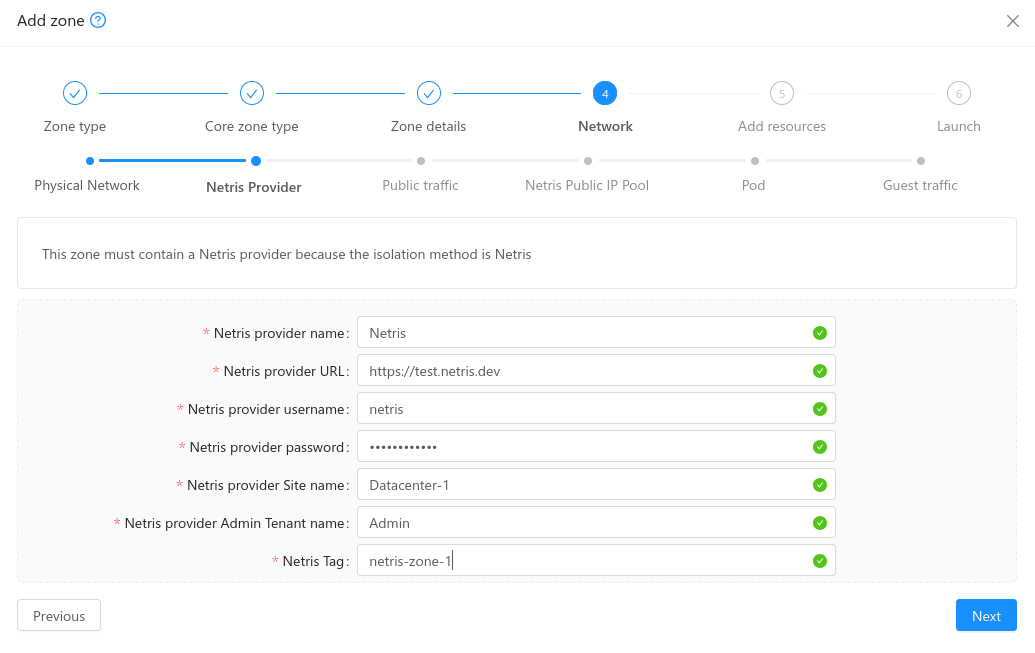This screenshot has width=1035, height=653.
Task: Click the Zone type completed checkmark icon
Action: point(75,92)
